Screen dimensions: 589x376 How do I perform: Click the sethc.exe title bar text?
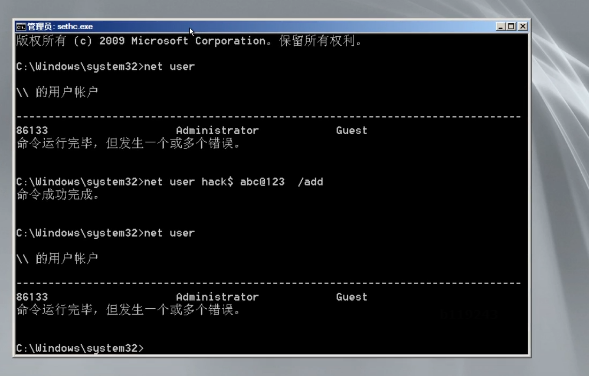60,27
